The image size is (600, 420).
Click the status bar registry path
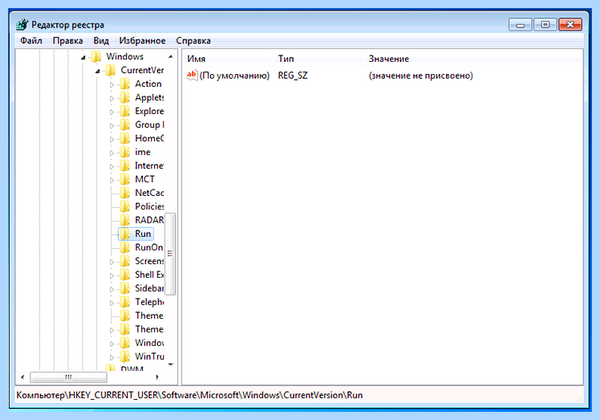(x=189, y=395)
